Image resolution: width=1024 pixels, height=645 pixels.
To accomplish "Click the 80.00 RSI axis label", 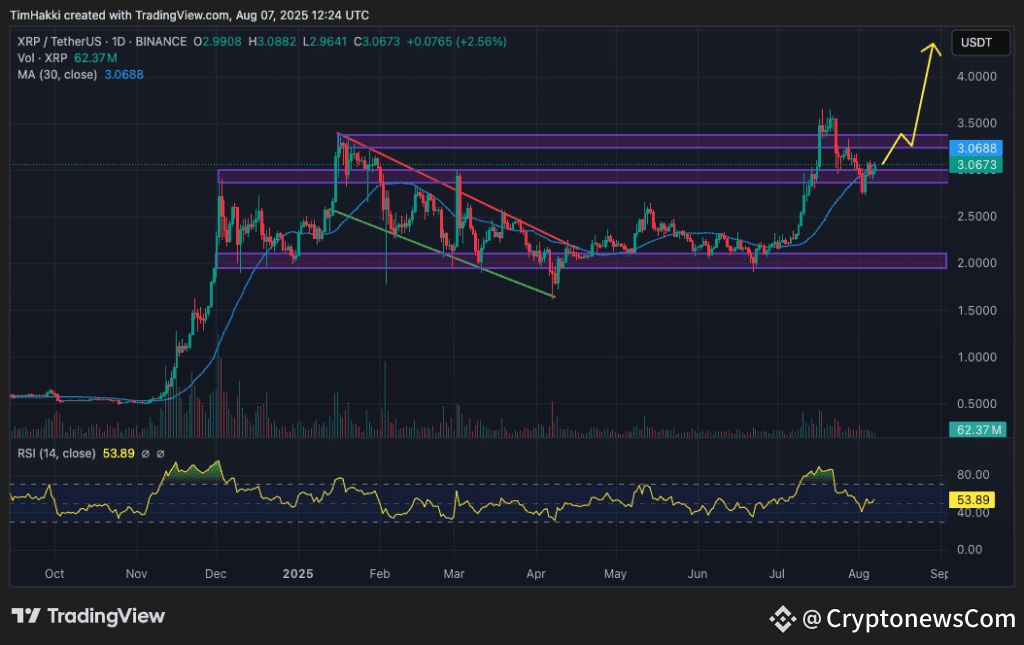I will click(972, 475).
